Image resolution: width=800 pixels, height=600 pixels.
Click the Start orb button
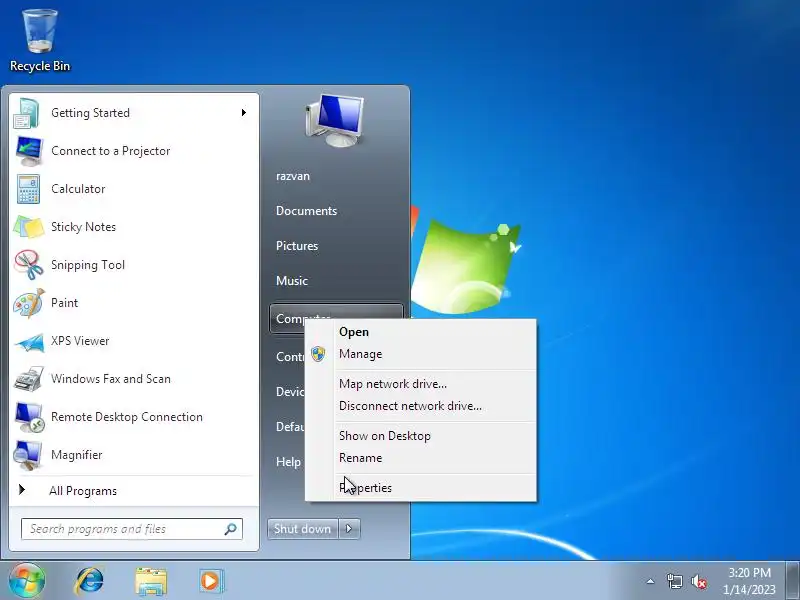(x=27, y=581)
